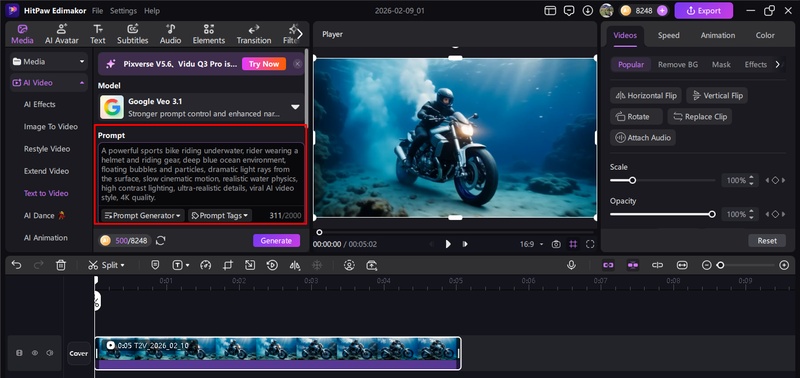
Task: Take a snapshot with the camera icon
Action: [556, 244]
